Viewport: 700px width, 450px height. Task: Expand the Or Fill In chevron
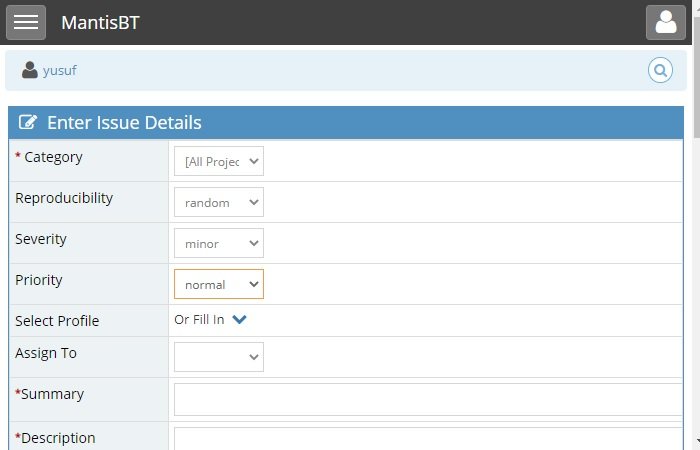pos(239,320)
